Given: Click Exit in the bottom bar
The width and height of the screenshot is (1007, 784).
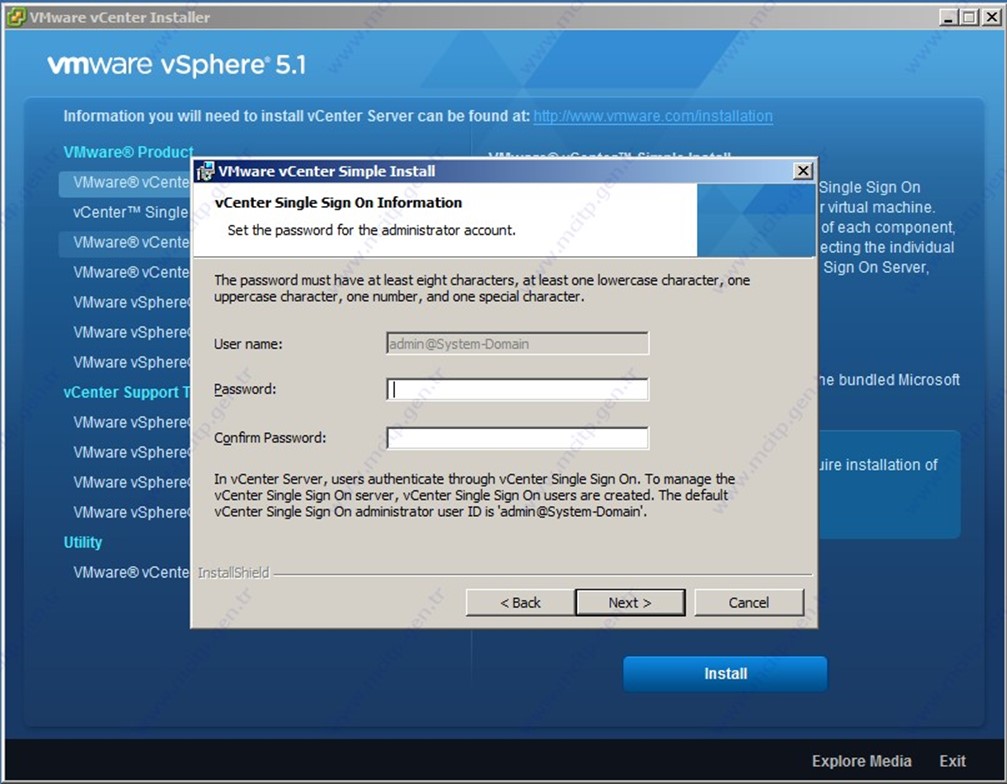Looking at the screenshot, I should [952, 761].
